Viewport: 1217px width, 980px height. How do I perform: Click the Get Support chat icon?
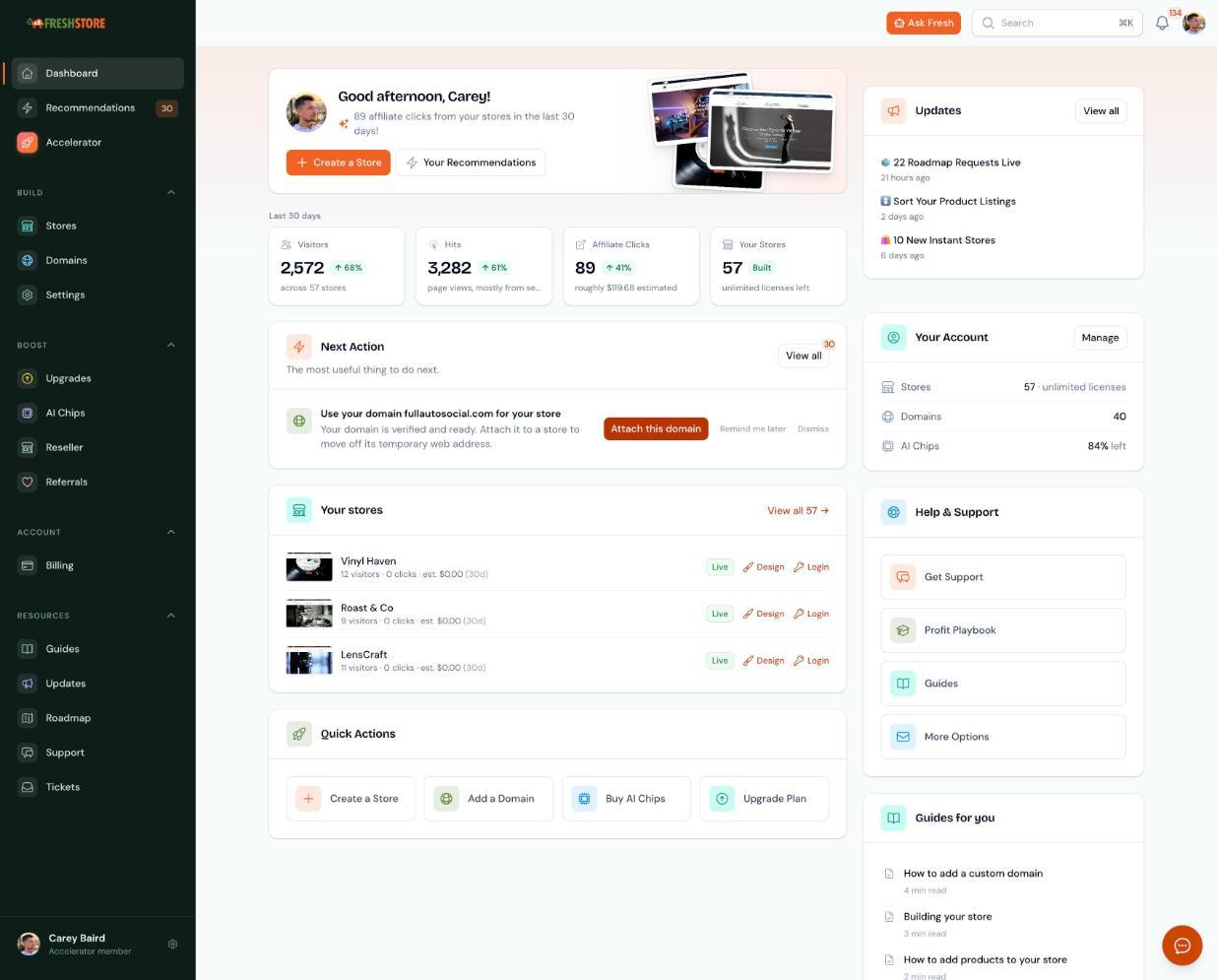[903, 577]
